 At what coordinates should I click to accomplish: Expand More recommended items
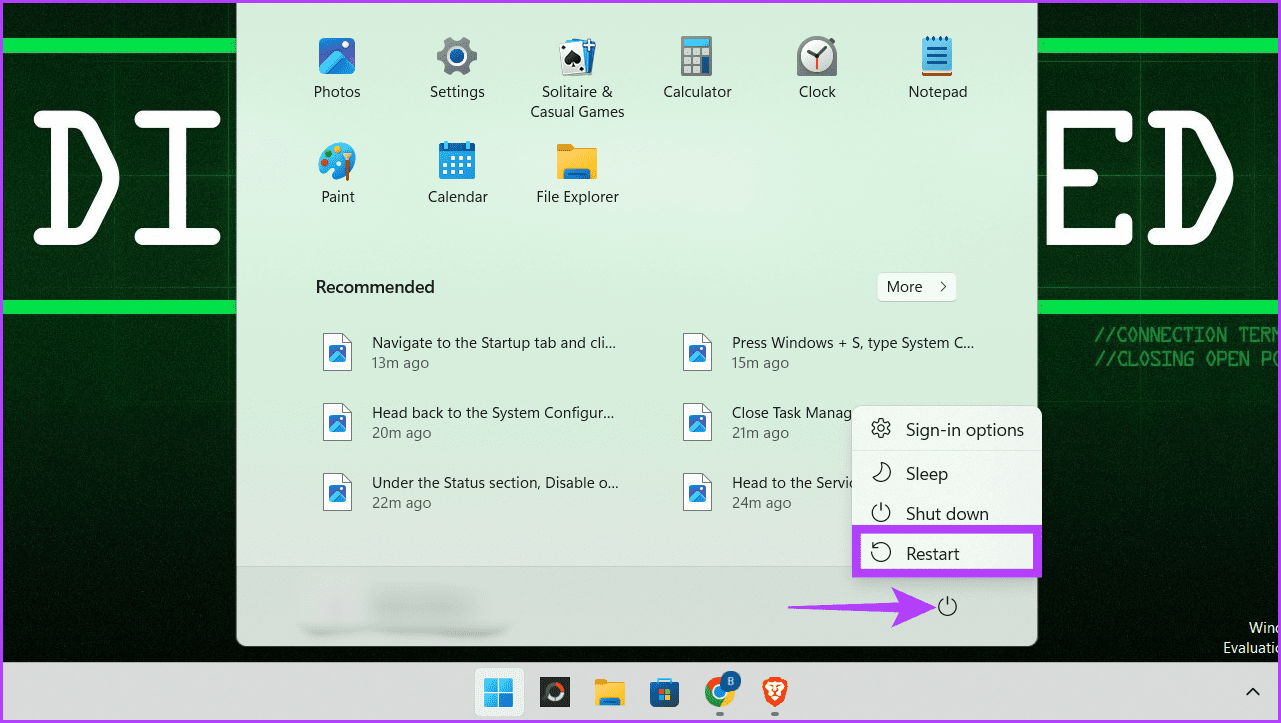pos(915,287)
